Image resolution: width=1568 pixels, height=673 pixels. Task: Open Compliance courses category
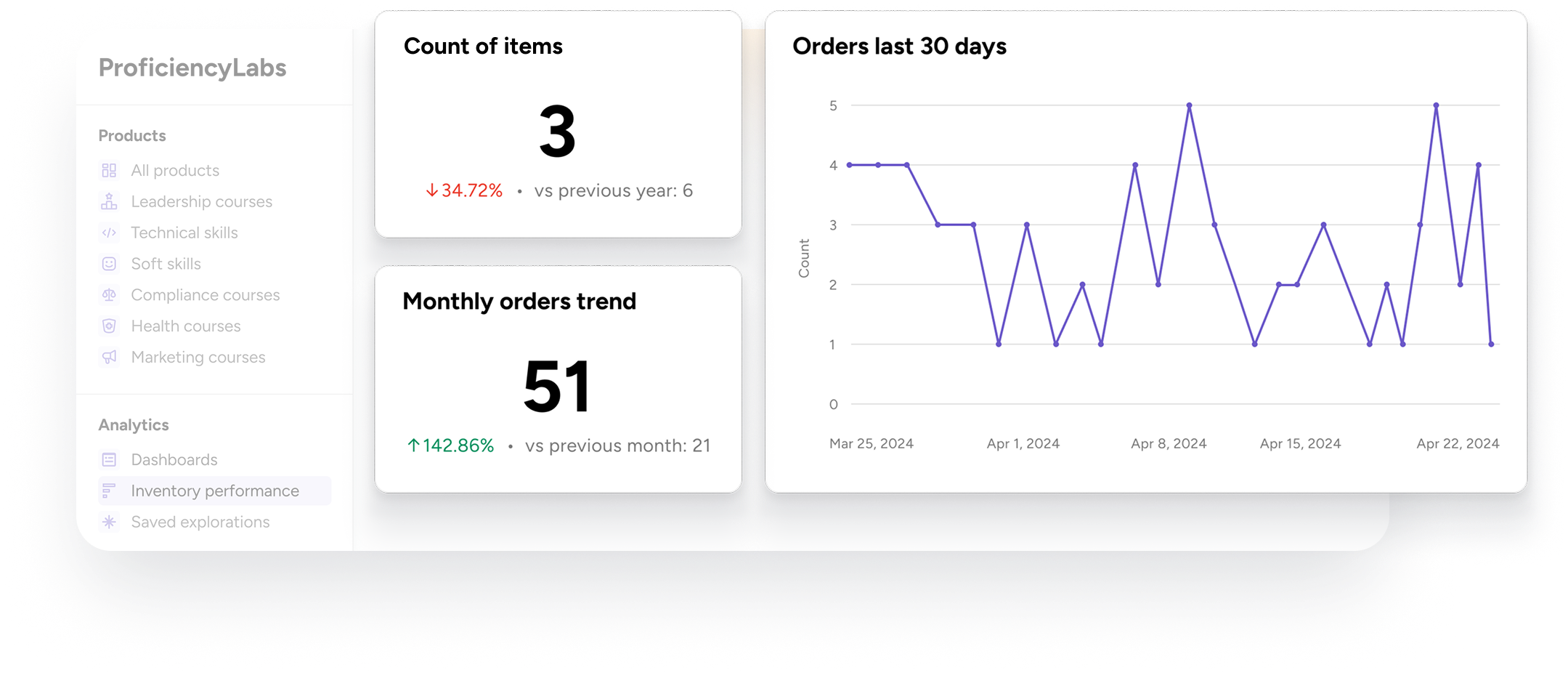tap(205, 295)
